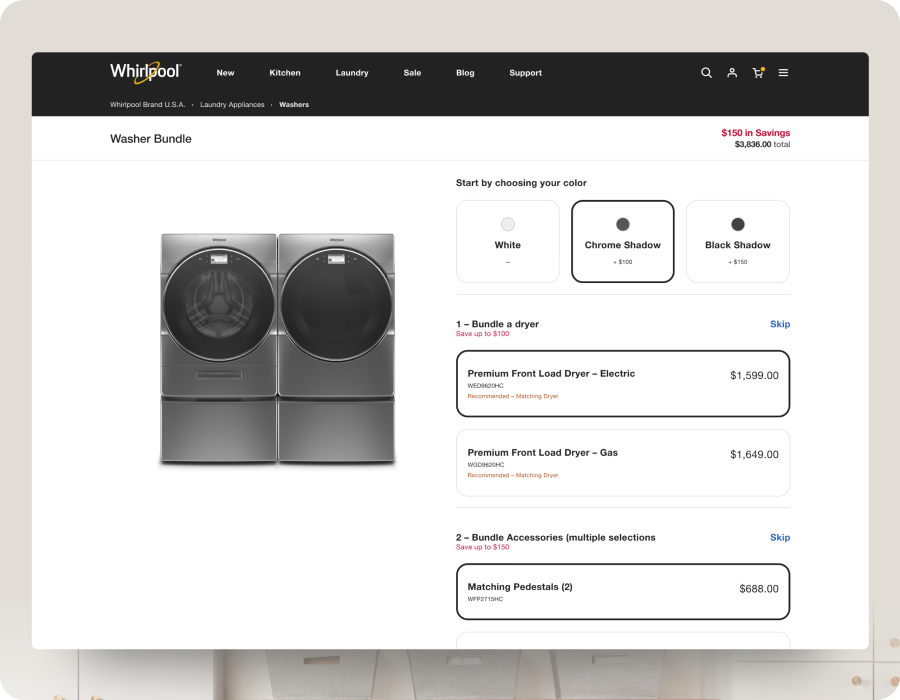The image size is (900, 700).
Task: Open the Support menu
Action: (525, 73)
